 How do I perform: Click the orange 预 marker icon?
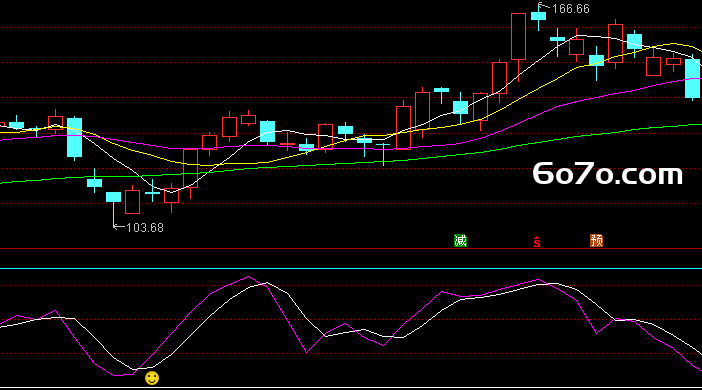click(596, 240)
